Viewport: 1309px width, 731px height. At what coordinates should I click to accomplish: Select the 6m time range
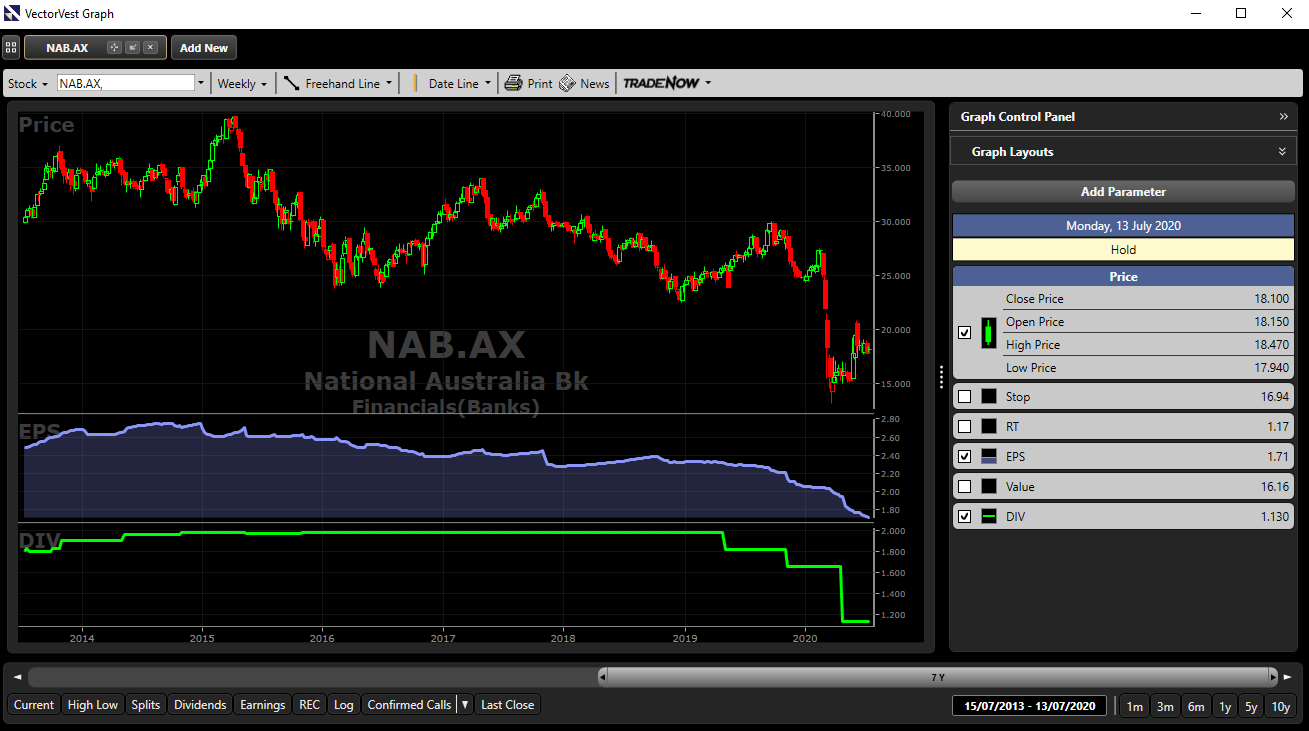(x=1196, y=706)
